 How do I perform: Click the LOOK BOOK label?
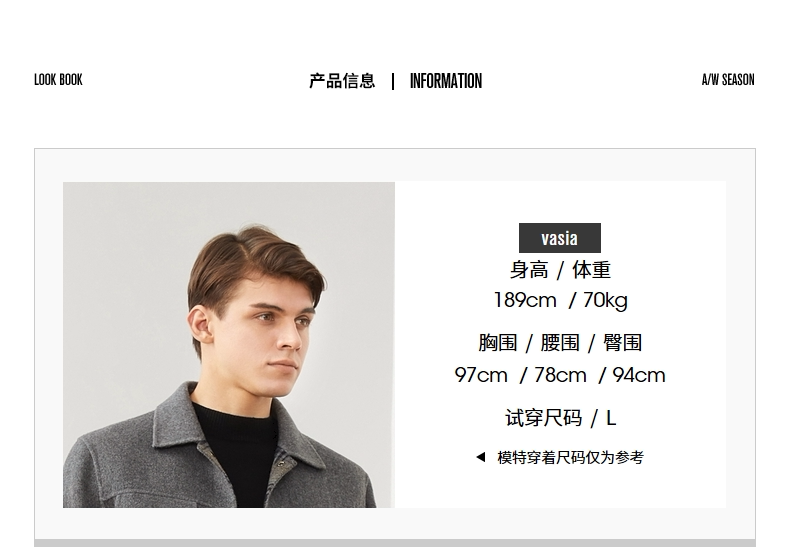click(x=58, y=80)
